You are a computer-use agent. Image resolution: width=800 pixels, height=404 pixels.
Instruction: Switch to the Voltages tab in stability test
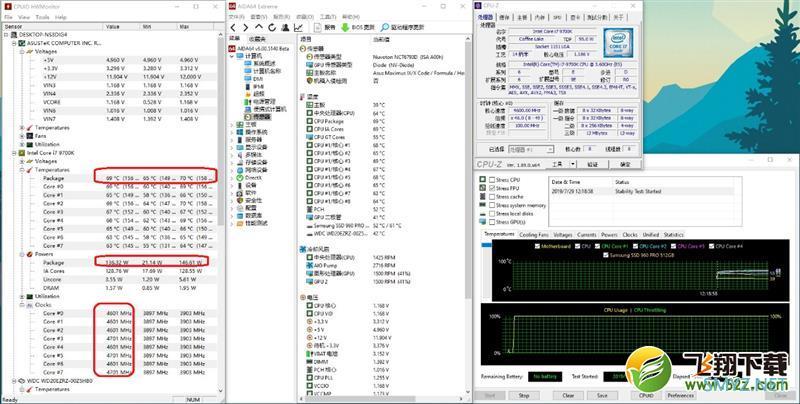562,235
